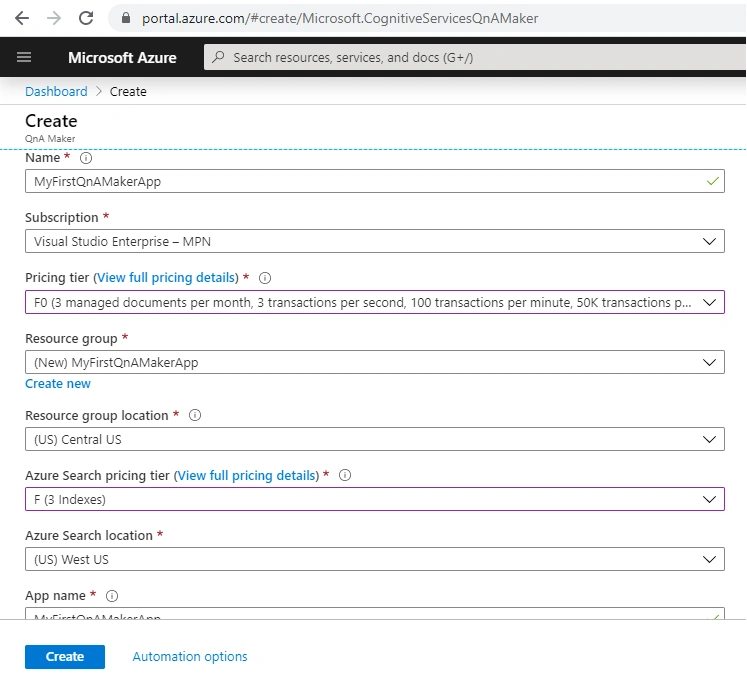This screenshot has height=686, width=747.
Task: Click the Resource group location info icon
Action: 195,415
